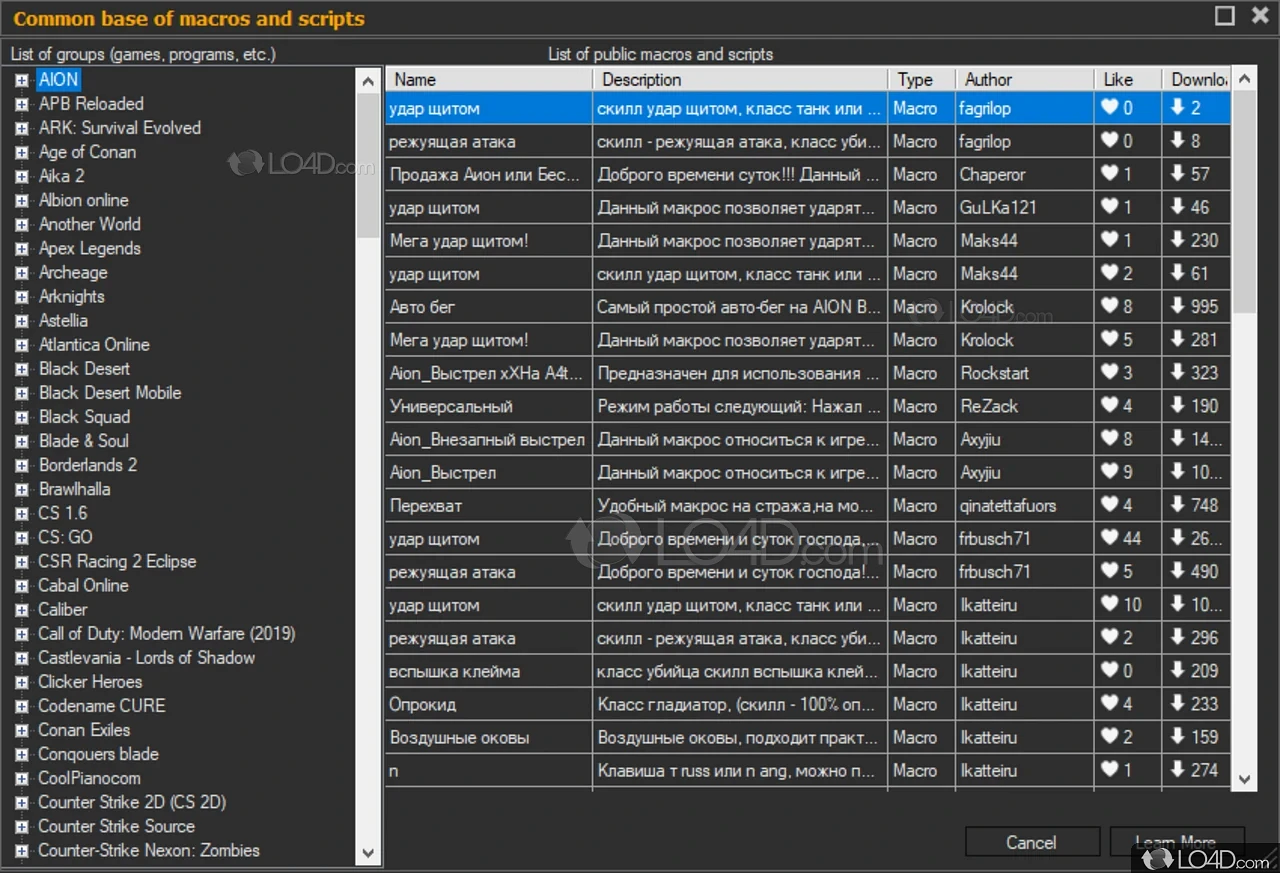Sort macros by the Author column
This screenshot has height=873, width=1280.
[x=1025, y=79]
